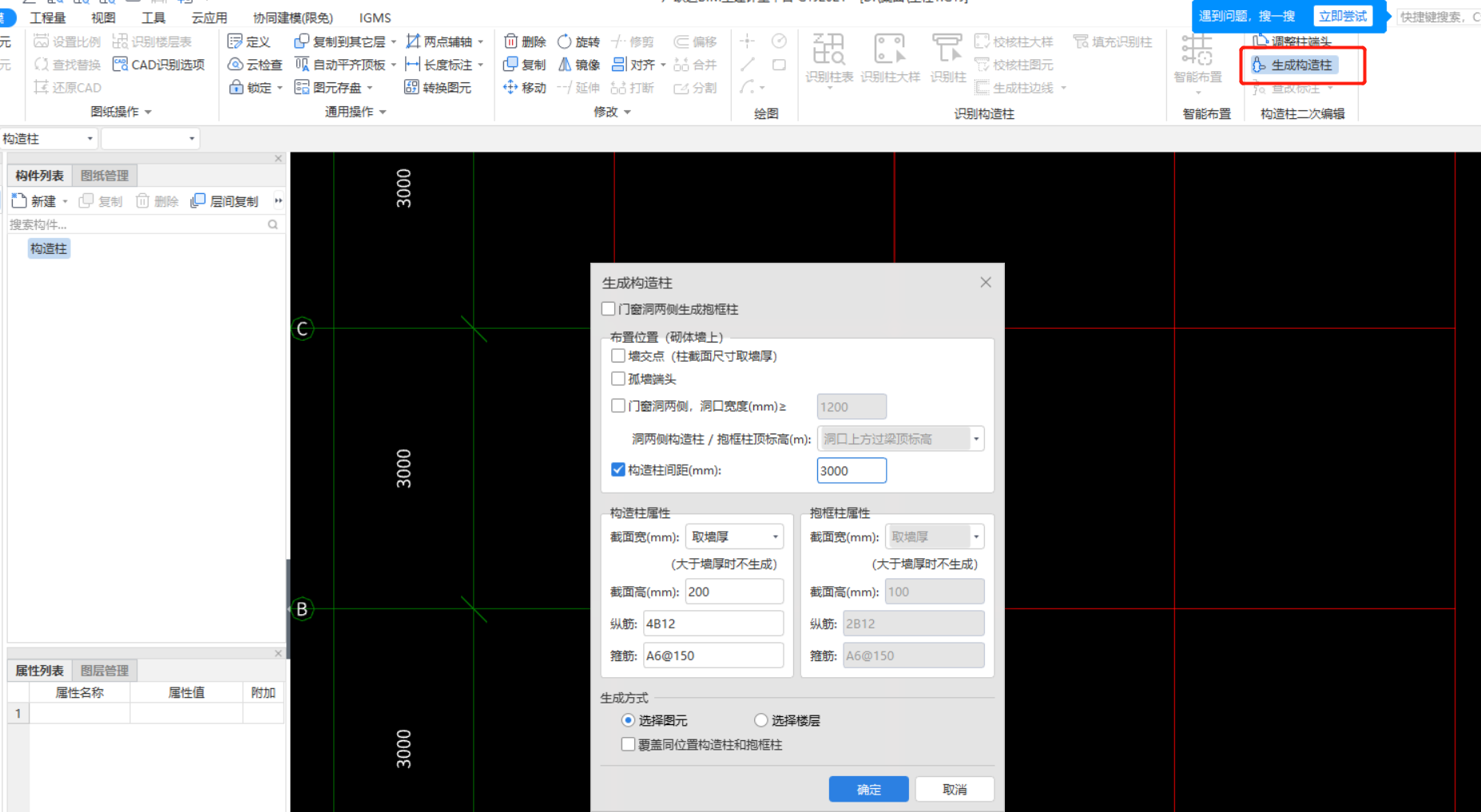Click search magnifier in component search box

[273, 225]
